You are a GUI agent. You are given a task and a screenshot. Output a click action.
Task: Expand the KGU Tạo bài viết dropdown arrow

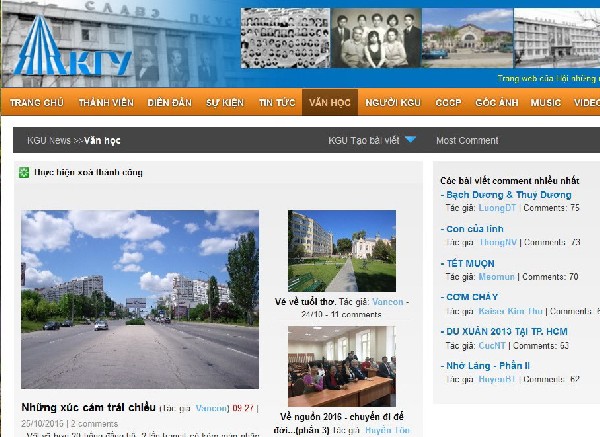(x=411, y=140)
